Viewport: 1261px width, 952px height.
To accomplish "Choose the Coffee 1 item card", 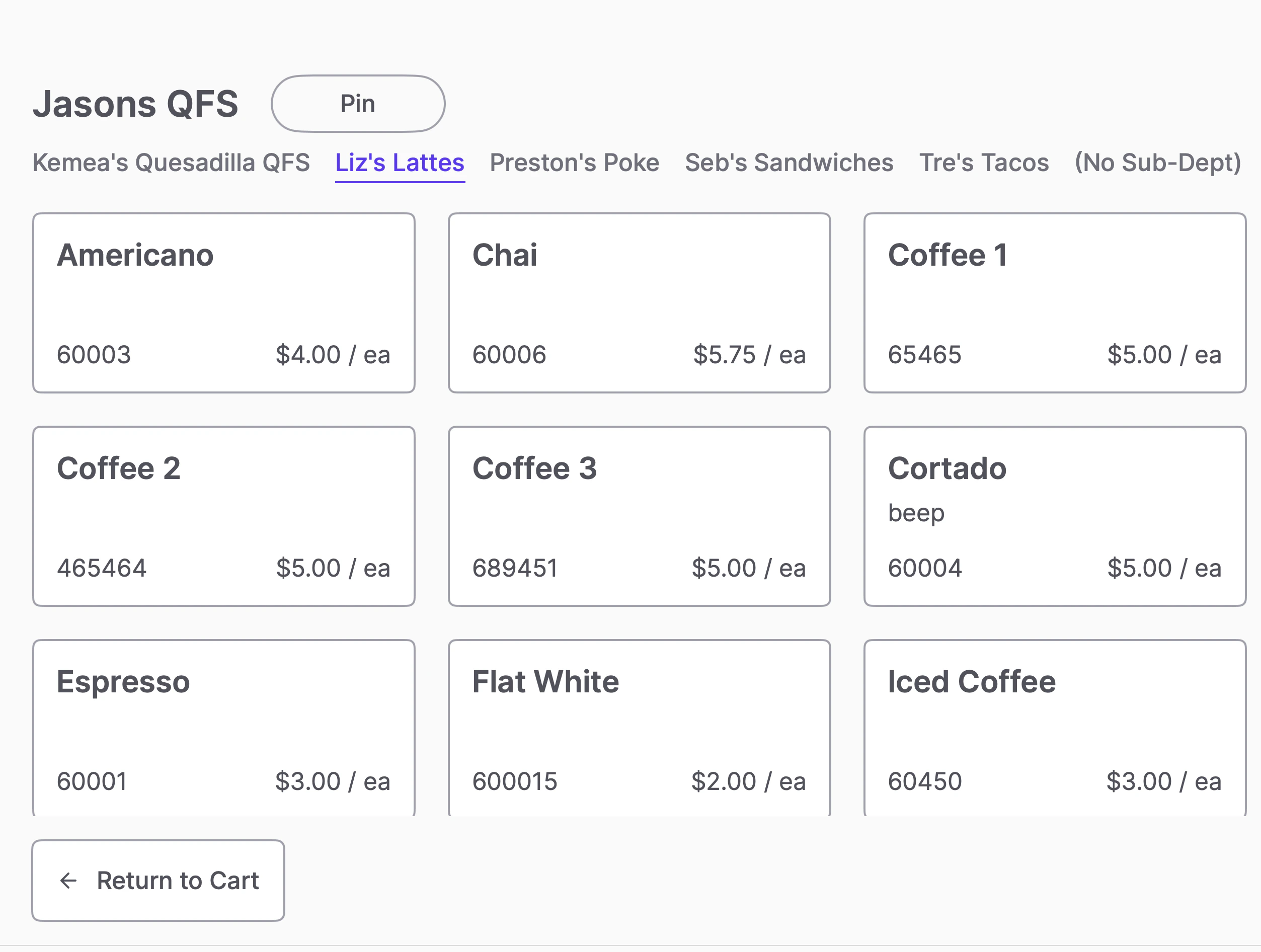I will point(1055,303).
